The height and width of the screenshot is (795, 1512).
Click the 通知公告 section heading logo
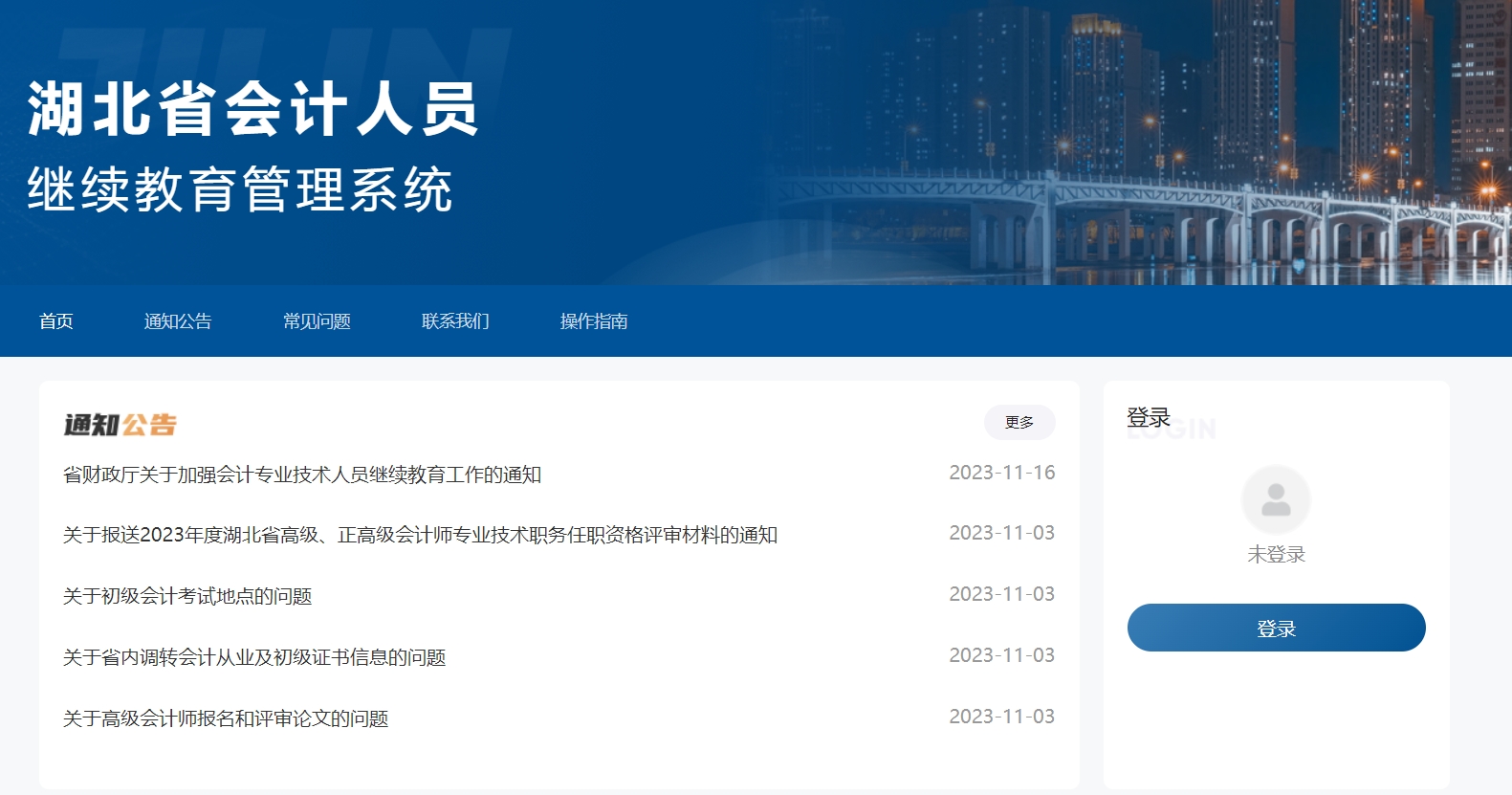(121, 425)
